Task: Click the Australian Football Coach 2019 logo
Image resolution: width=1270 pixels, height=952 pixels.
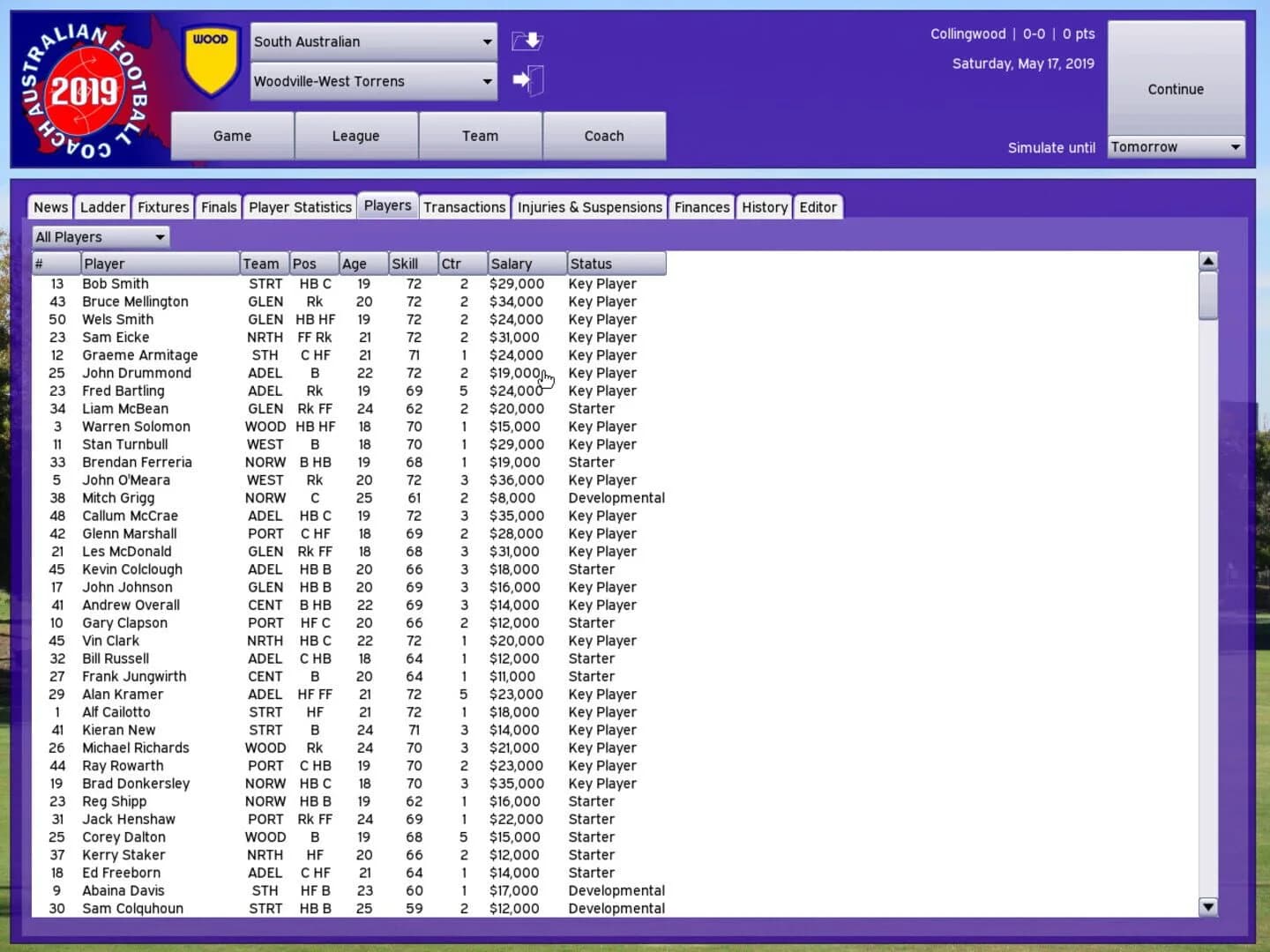Action: pos(84,86)
